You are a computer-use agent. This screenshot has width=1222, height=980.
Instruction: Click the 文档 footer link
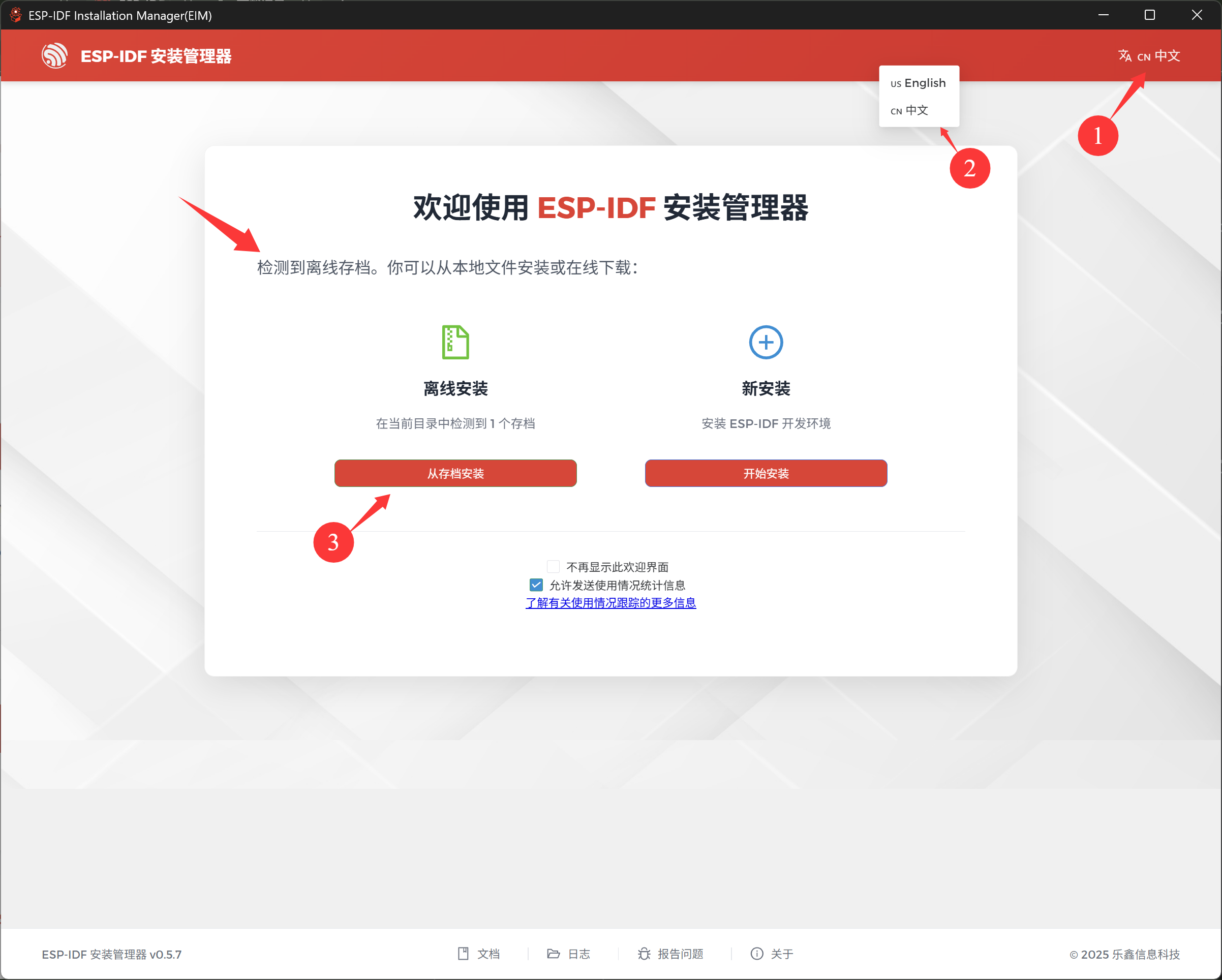479,954
